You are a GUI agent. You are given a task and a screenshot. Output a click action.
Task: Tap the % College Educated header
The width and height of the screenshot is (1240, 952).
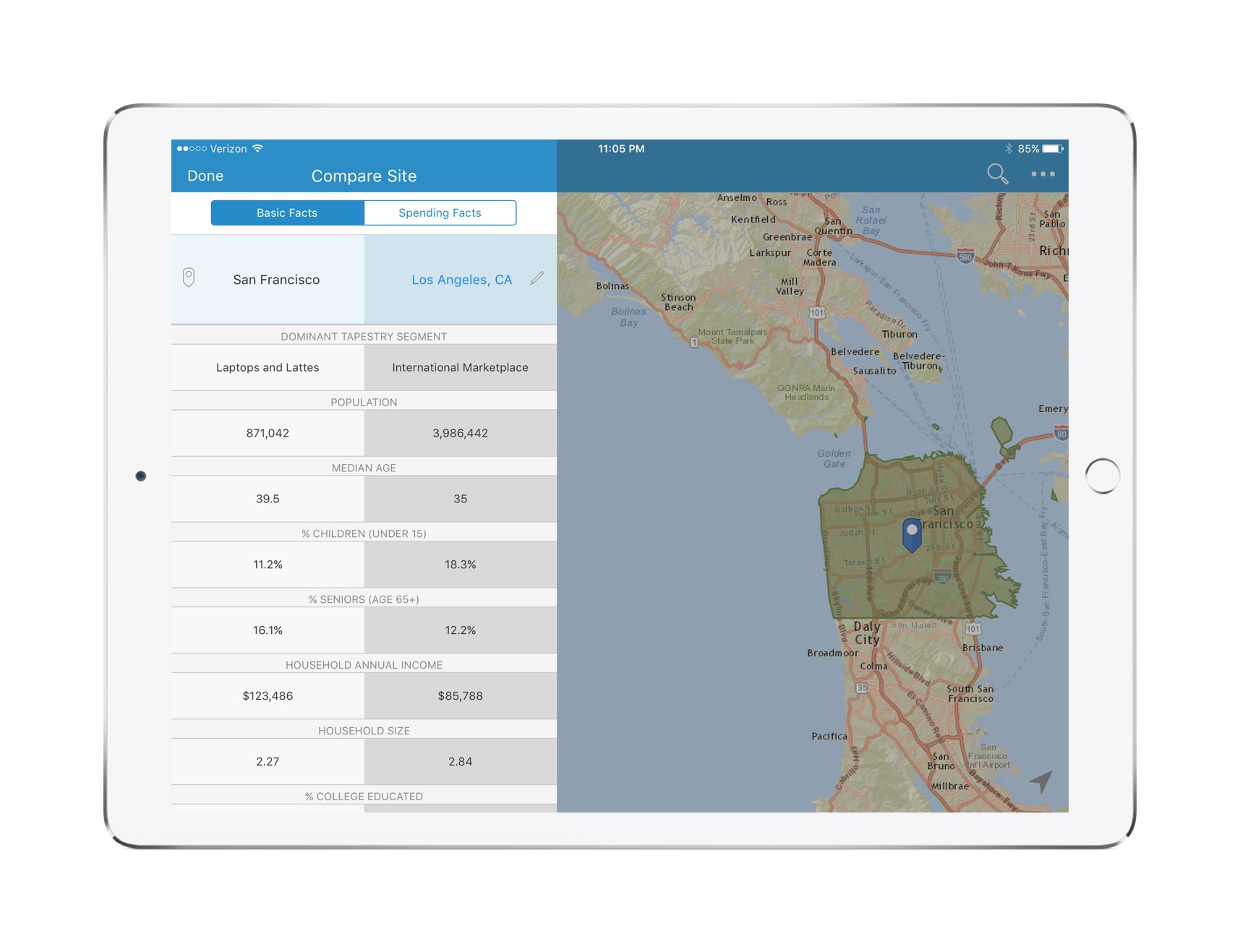[x=364, y=796]
